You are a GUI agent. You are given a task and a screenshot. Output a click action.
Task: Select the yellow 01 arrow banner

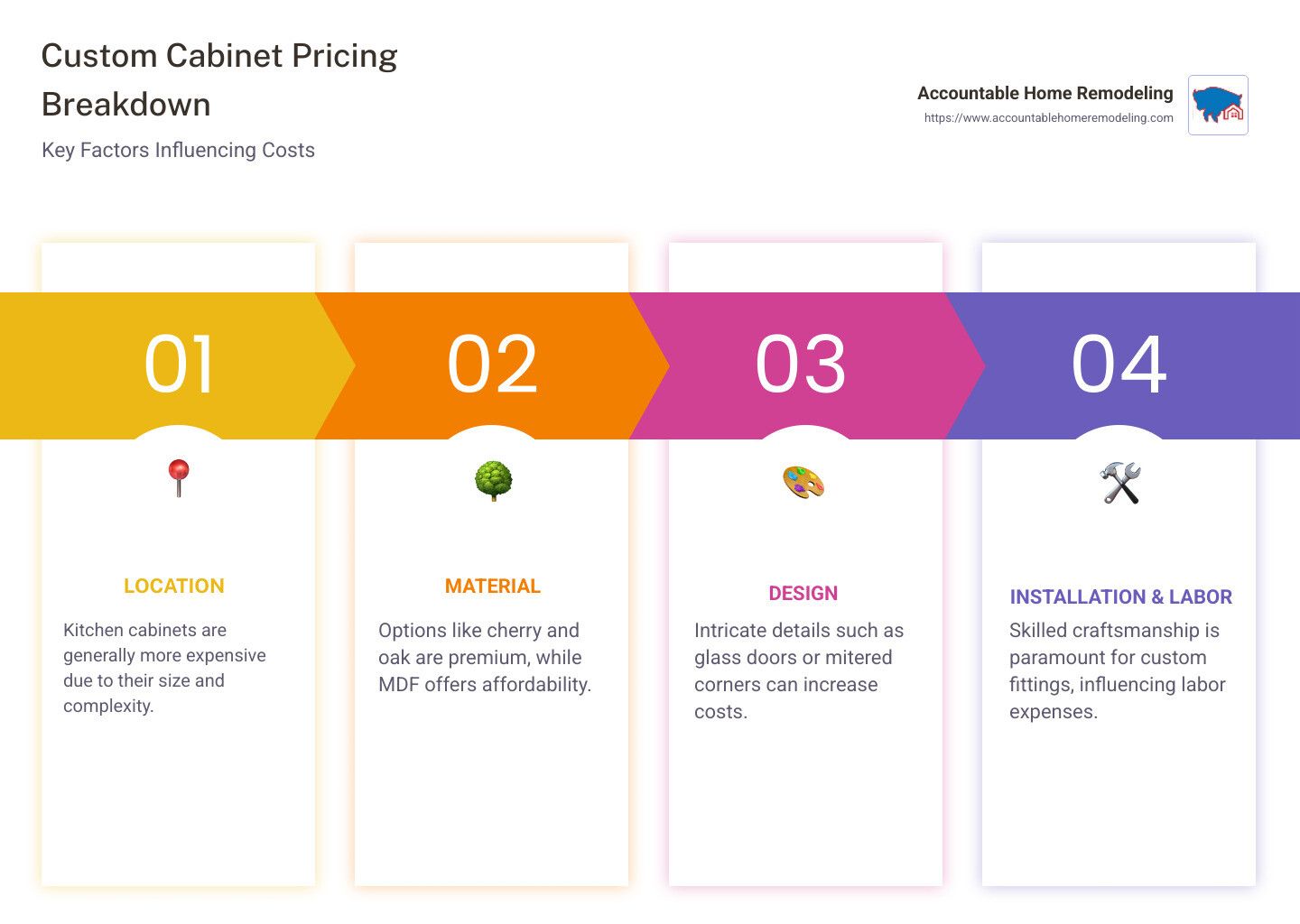(177, 365)
